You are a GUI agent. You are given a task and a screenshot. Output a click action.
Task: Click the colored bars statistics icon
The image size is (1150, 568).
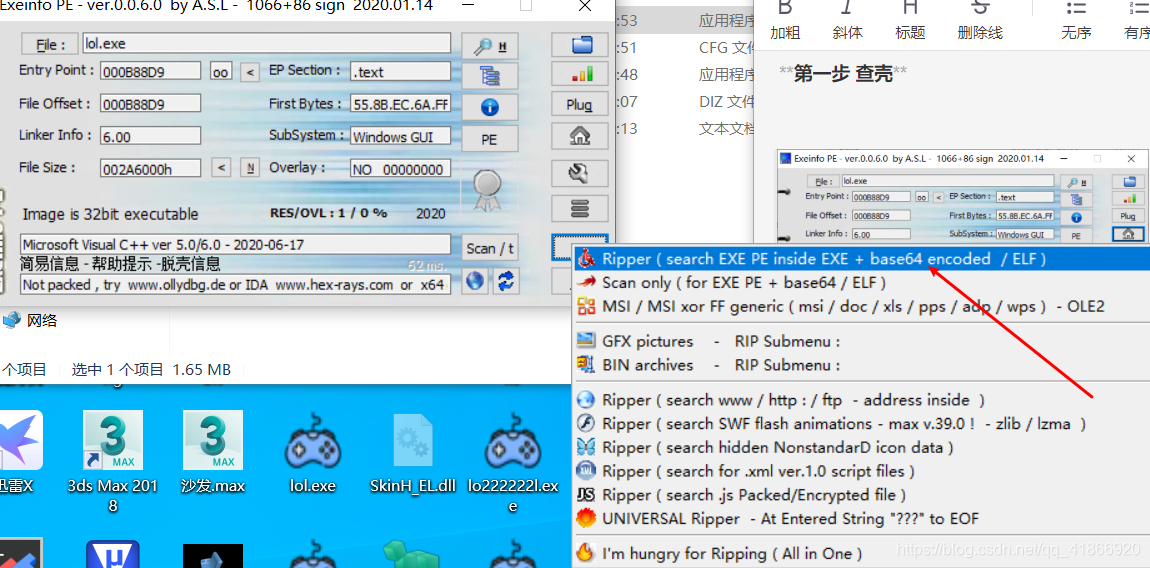581,75
